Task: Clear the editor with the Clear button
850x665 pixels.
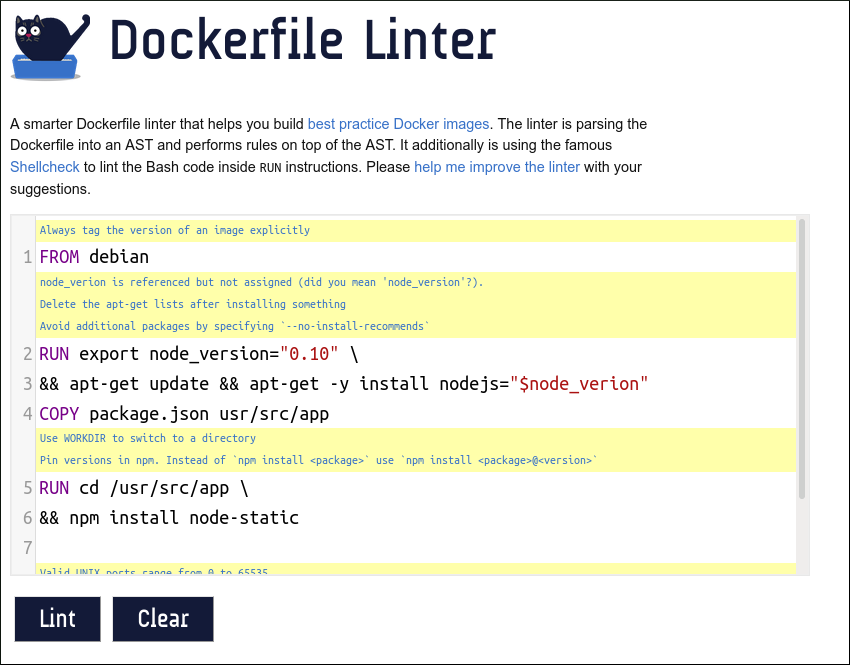Action: pyautogui.click(x=163, y=619)
